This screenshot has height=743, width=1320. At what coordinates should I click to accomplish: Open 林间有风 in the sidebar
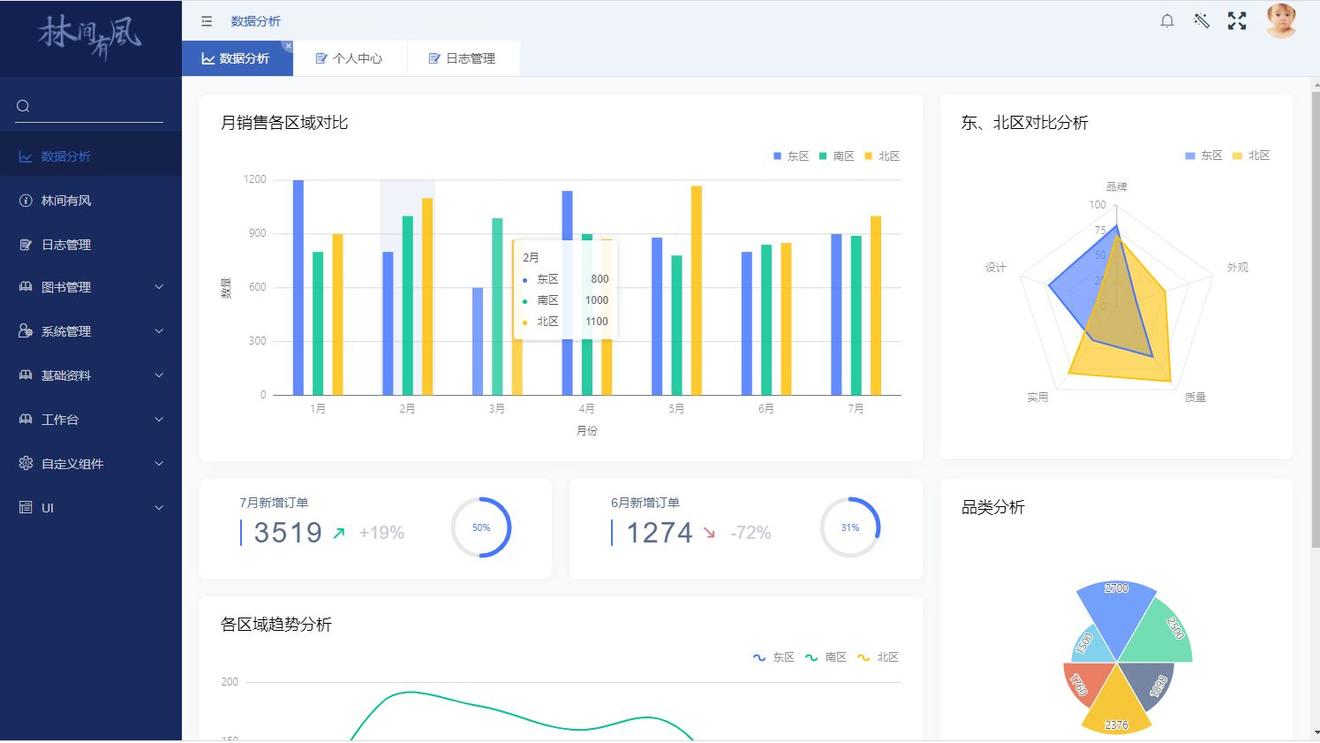pos(66,201)
